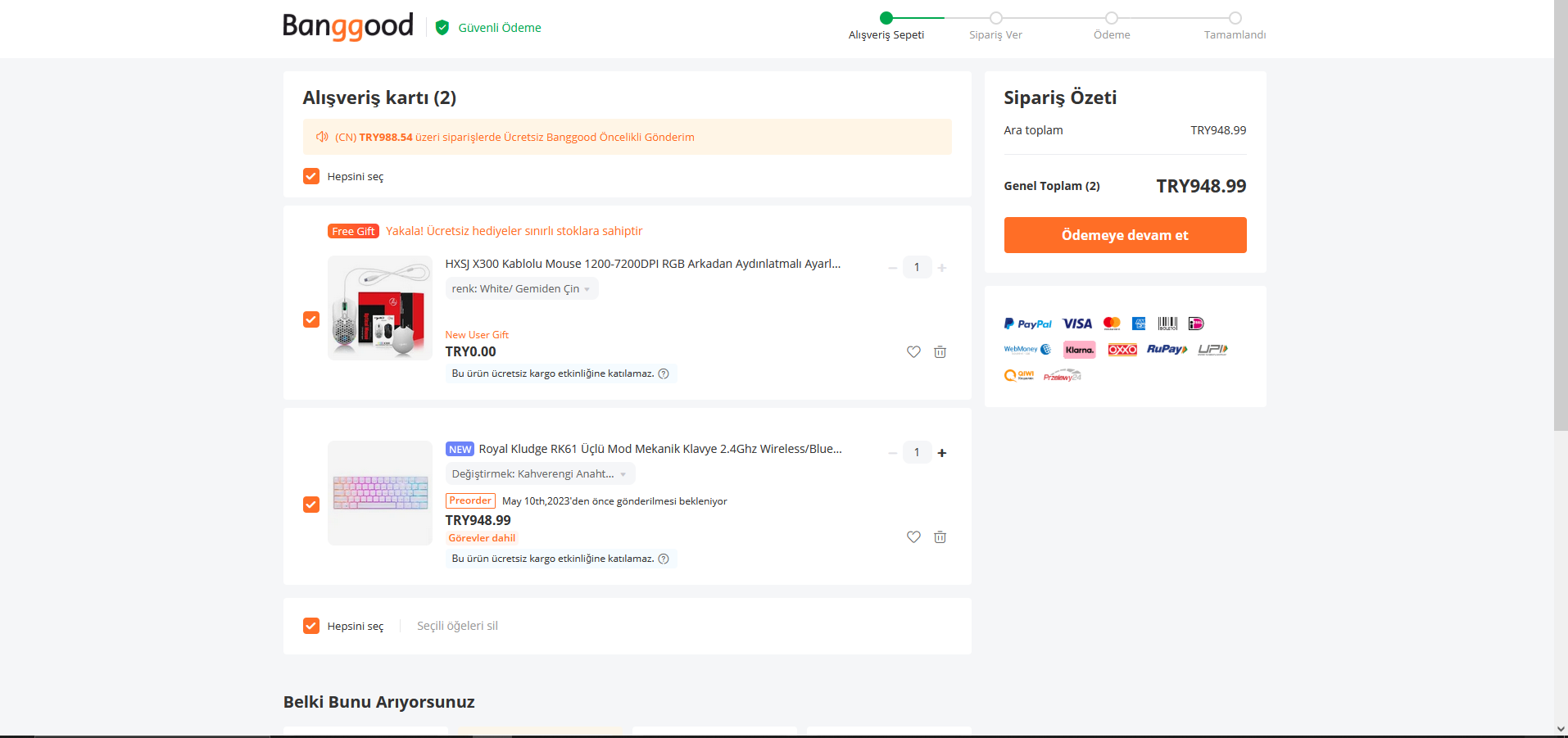Click the Klarna payment icon
The image size is (1568, 738).
point(1080,350)
